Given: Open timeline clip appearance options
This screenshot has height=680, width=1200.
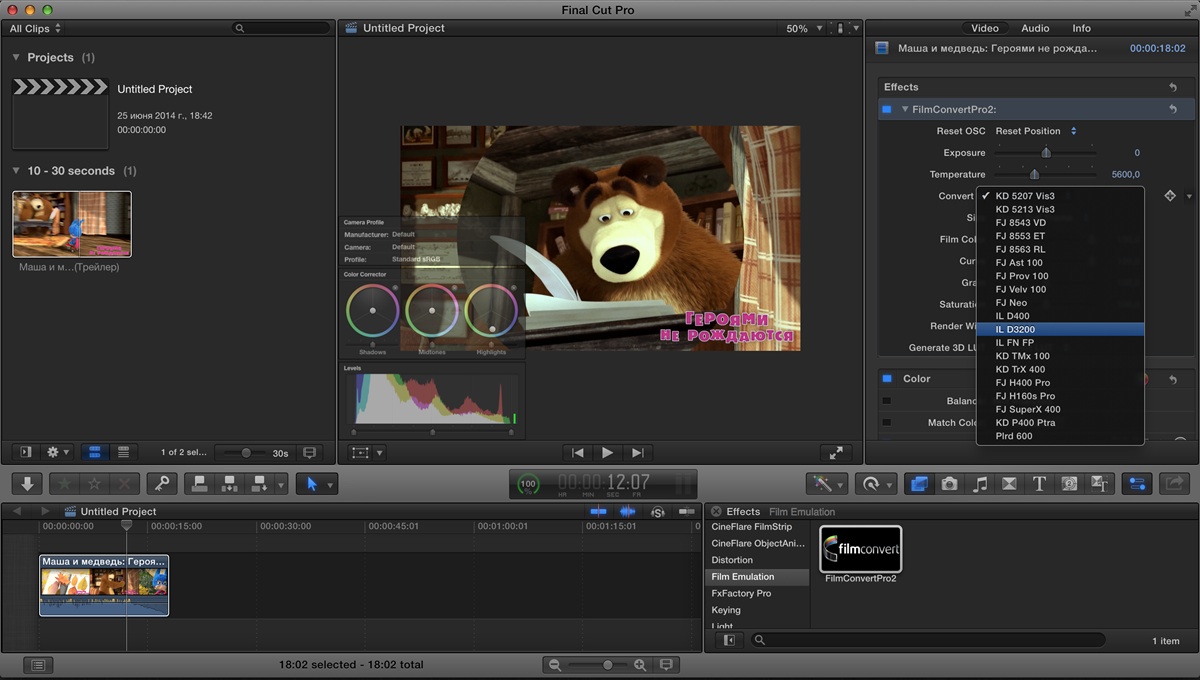Looking at the screenshot, I should (667, 665).
